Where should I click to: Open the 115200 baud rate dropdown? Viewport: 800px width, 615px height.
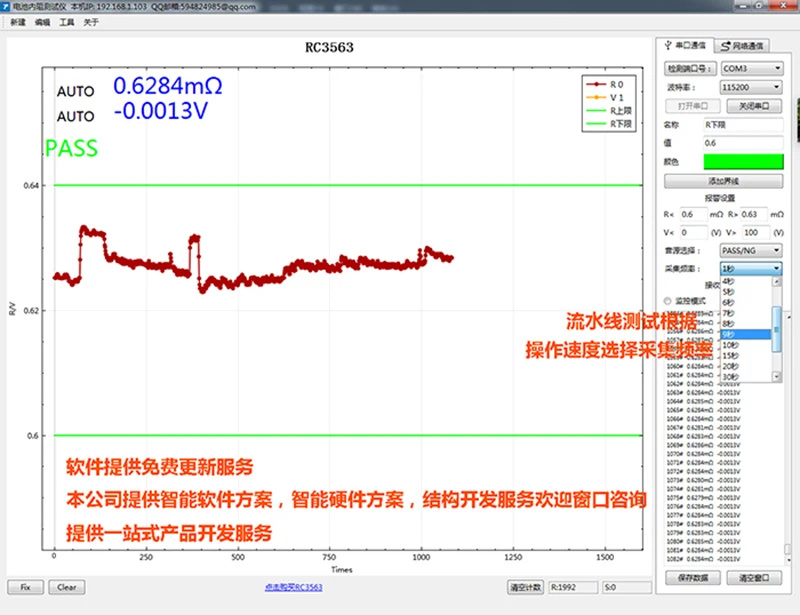tap(752, 87)
